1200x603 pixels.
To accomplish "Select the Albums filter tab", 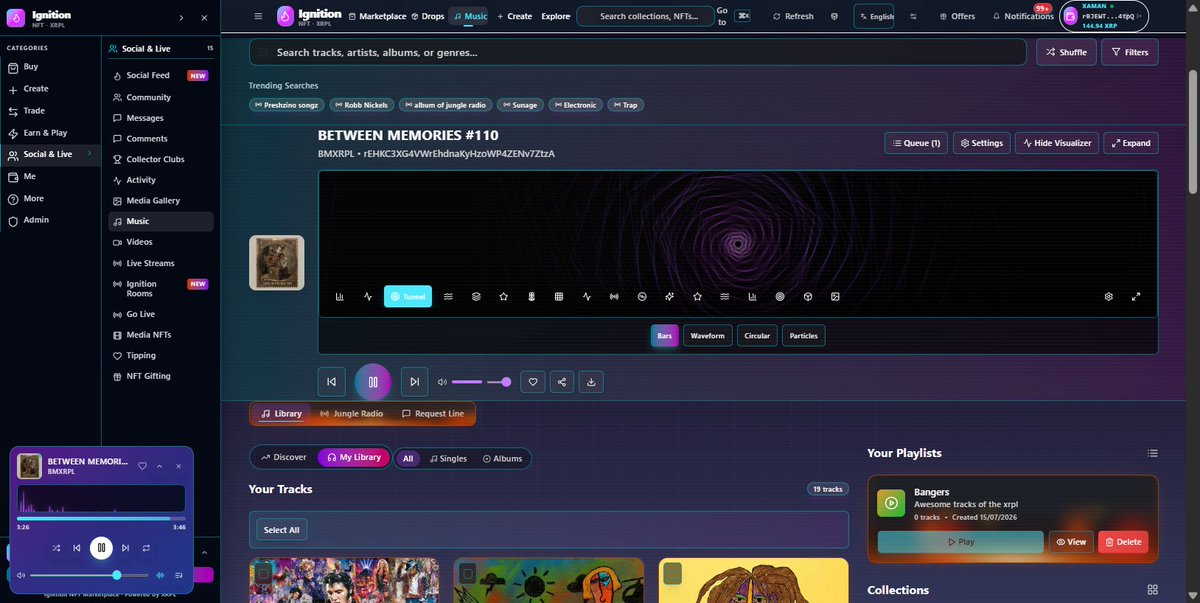I will pos(502,459).
